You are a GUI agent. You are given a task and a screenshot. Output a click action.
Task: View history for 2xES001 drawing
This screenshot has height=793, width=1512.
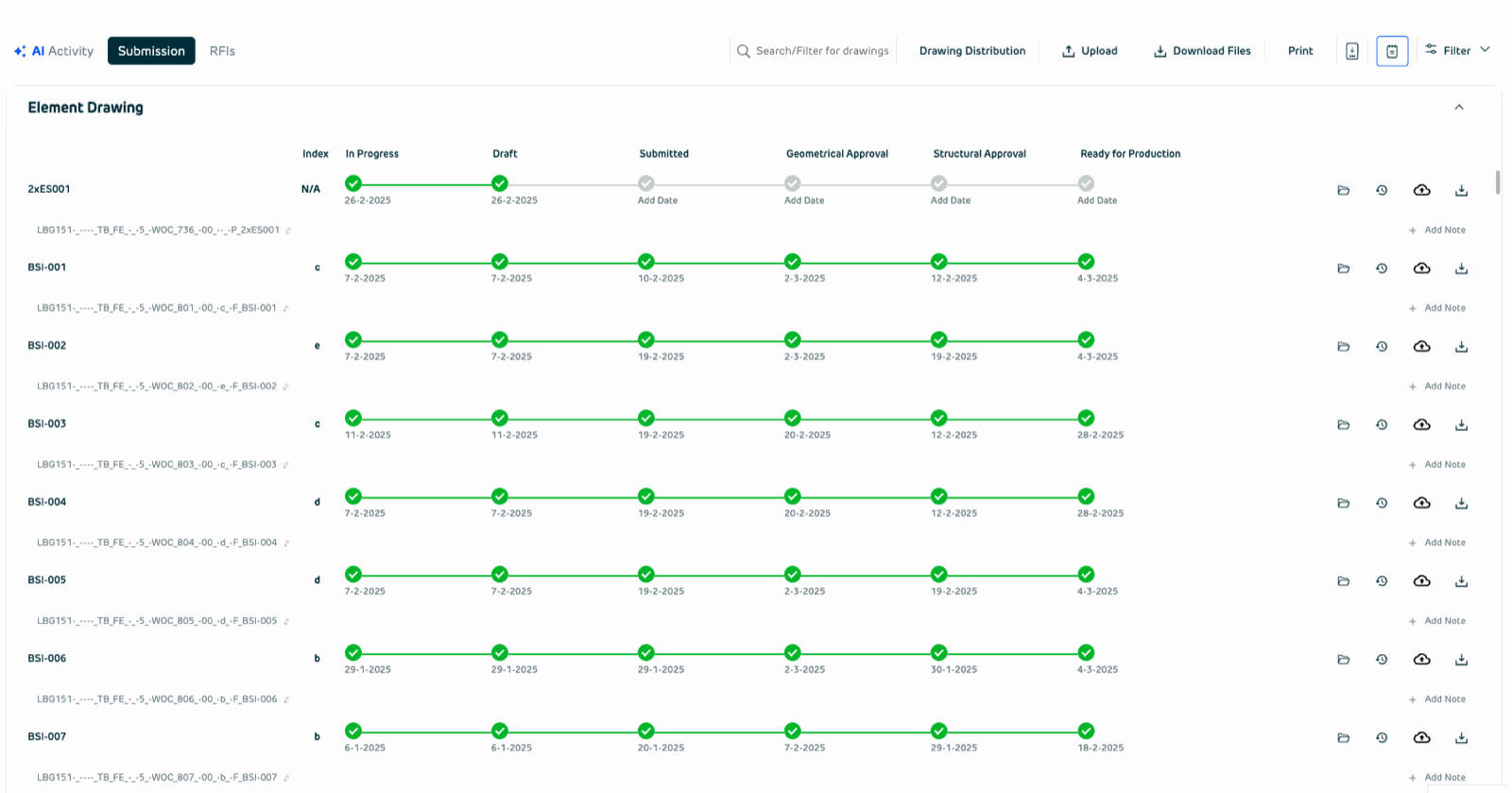point(1382,190)
